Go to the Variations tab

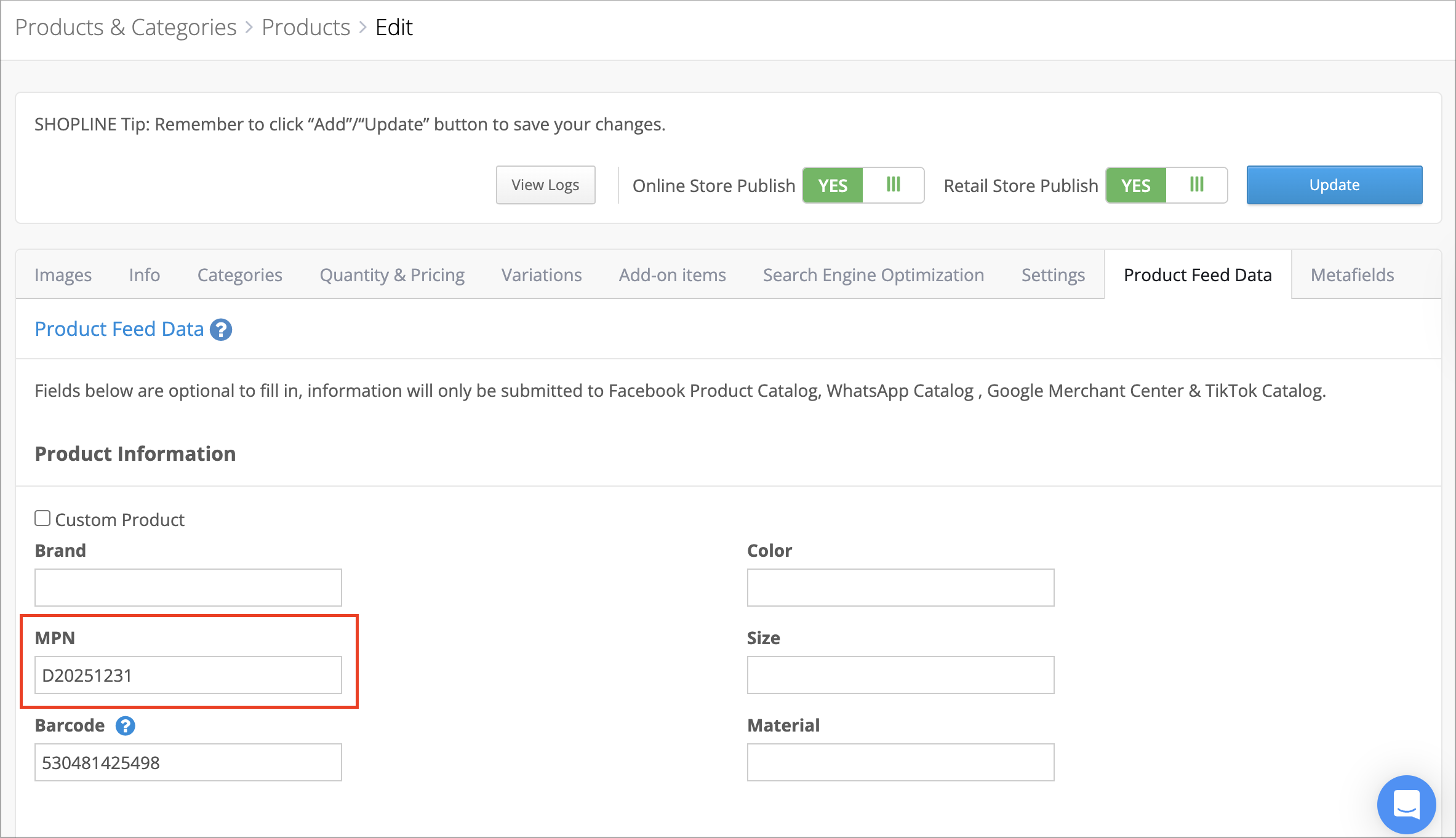coord(542,275)
